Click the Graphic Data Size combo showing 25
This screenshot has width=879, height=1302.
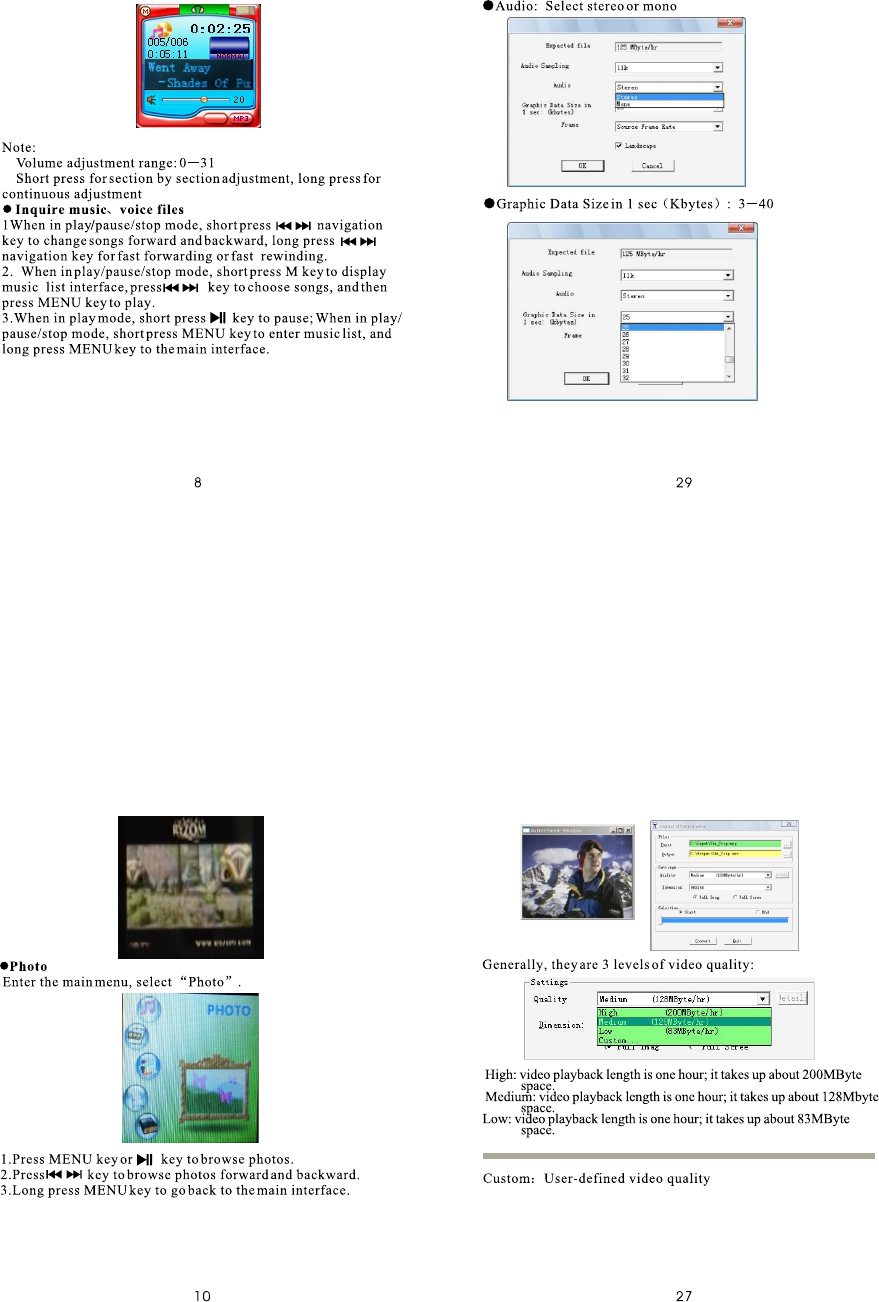click(x=677, y=317)
